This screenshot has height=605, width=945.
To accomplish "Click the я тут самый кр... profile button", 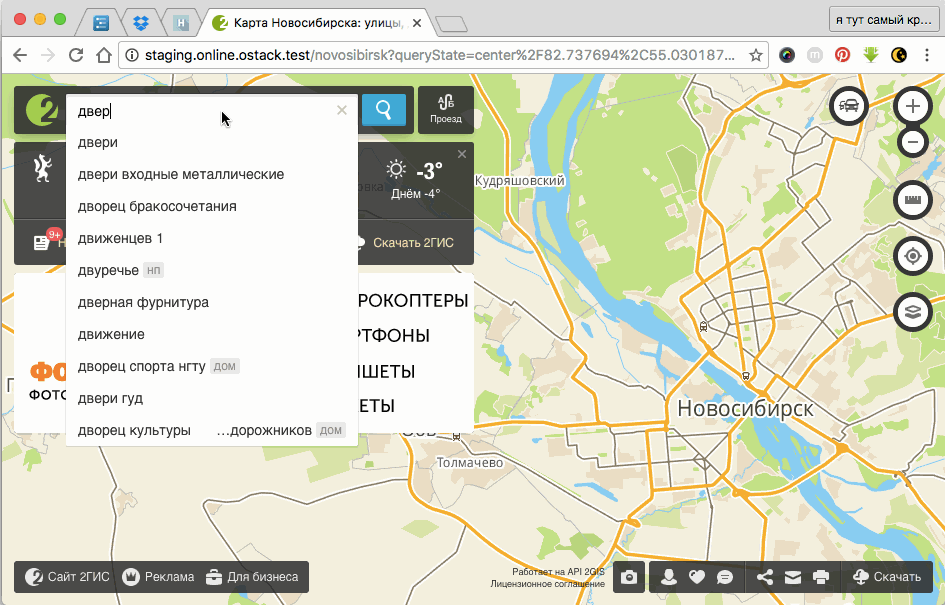I will click(x=884, y=20).
